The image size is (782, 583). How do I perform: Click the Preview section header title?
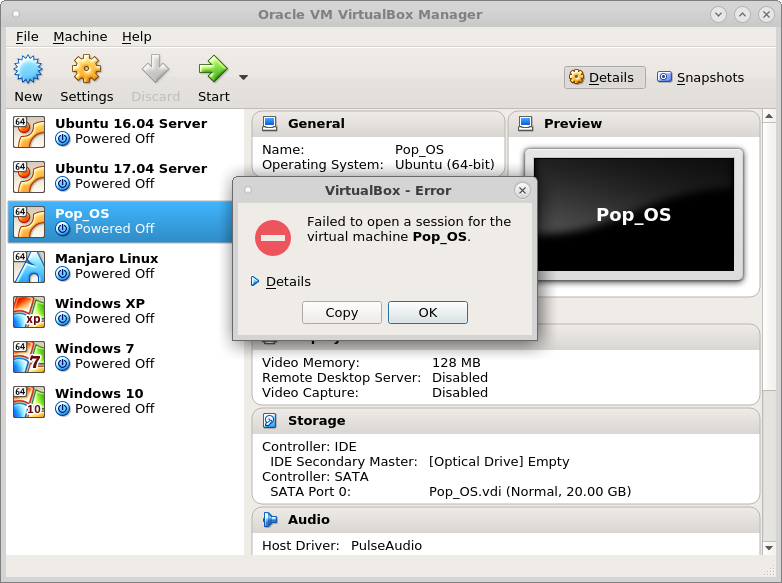573,123
